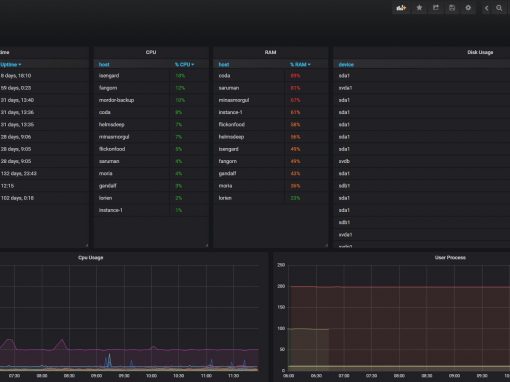Sort CPU table by host column header

click(x=104, y=64)
